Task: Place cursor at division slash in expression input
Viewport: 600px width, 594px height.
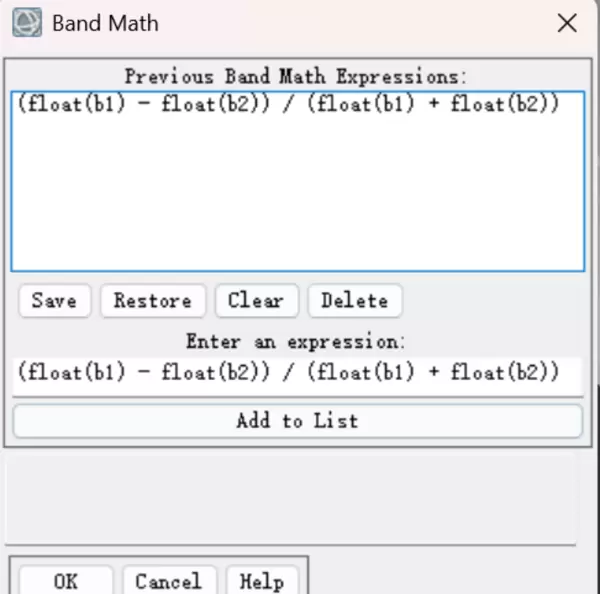Action: 287,373
